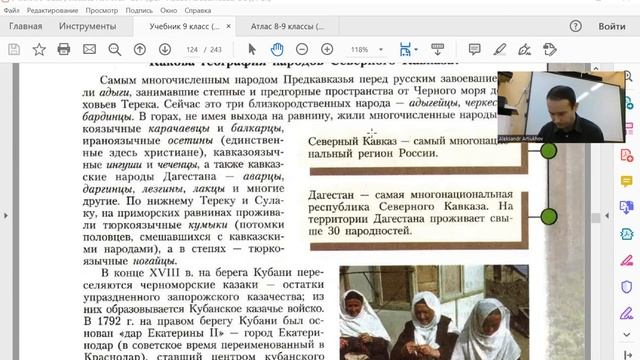
Task: Open the Просмотр menu
Action: click(102, 10)
